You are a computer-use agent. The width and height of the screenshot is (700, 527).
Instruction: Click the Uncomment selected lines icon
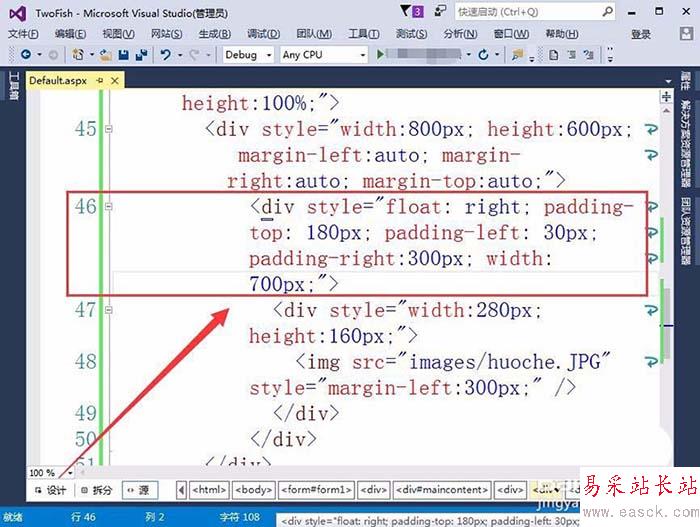pos(589,55)
